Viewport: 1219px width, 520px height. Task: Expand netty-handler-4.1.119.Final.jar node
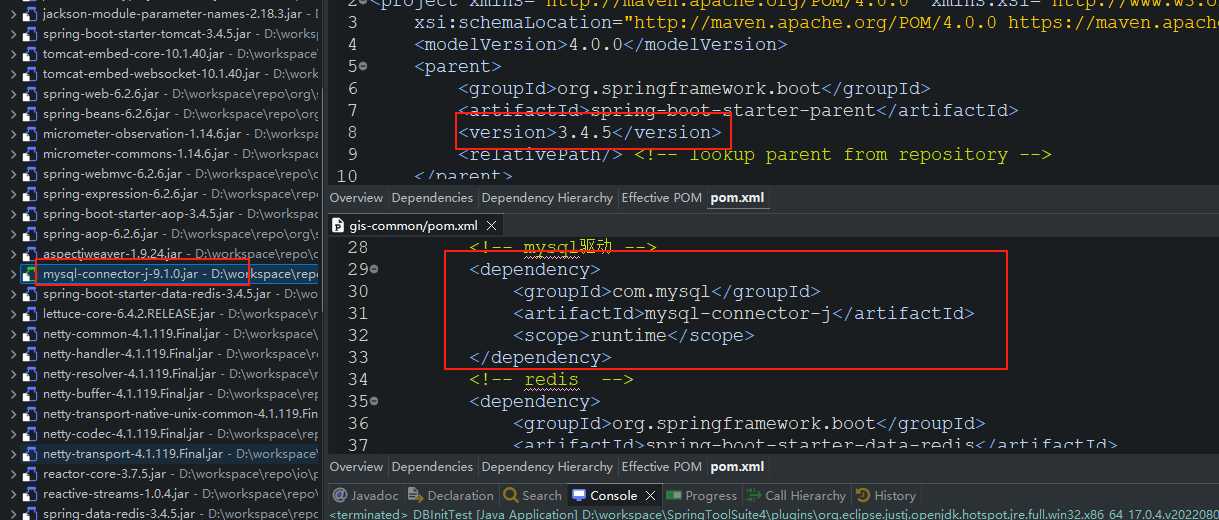(12, 354)
